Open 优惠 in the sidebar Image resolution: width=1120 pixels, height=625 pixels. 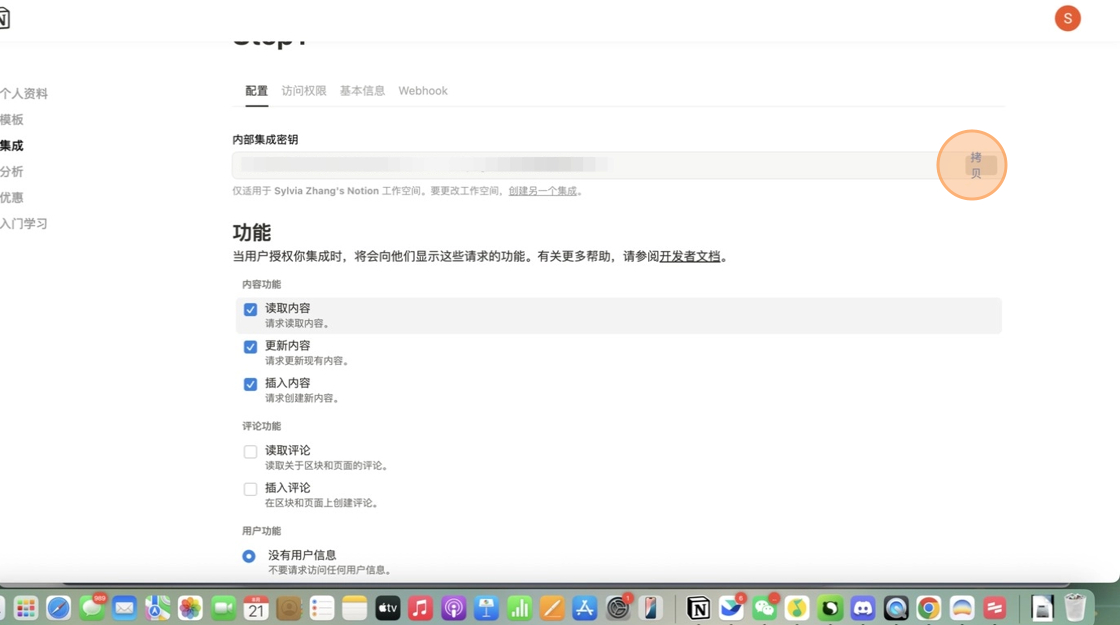click(x=11, y=197)
